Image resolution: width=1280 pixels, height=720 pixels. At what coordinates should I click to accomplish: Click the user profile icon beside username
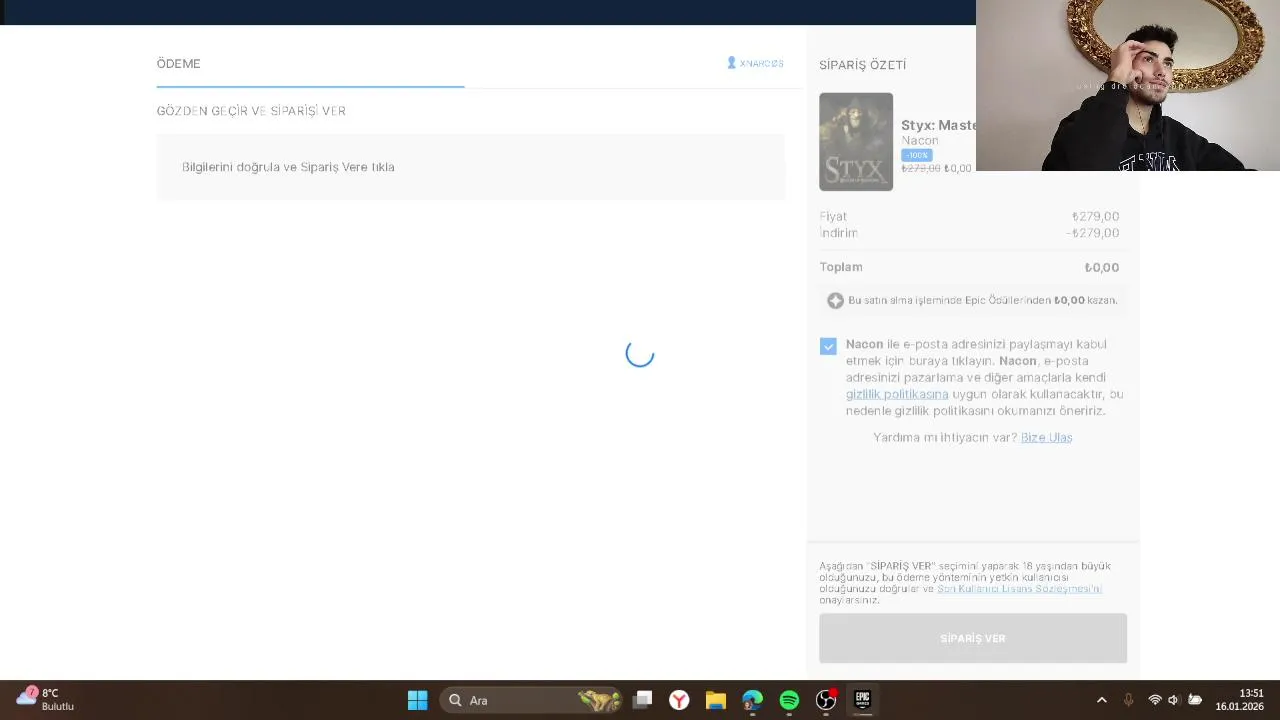[x=731, y=63]
